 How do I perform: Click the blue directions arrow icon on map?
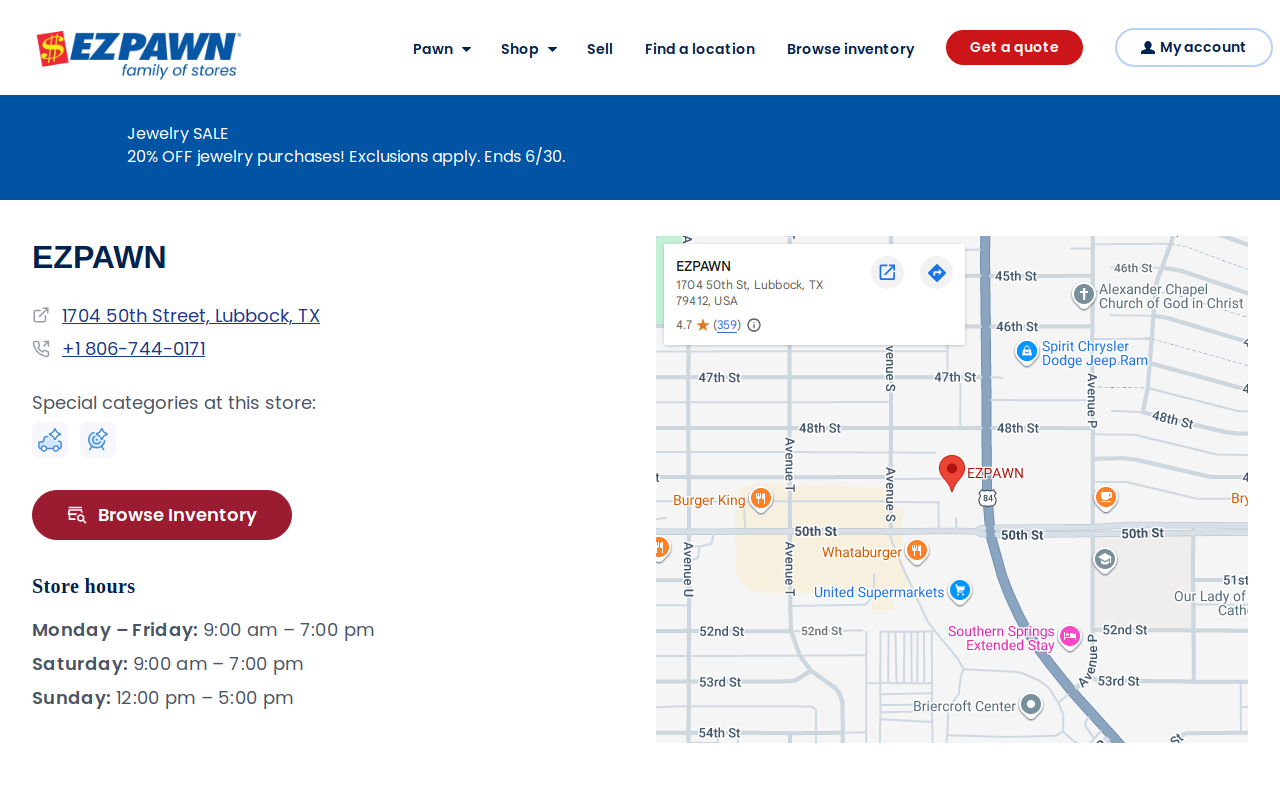936,272
